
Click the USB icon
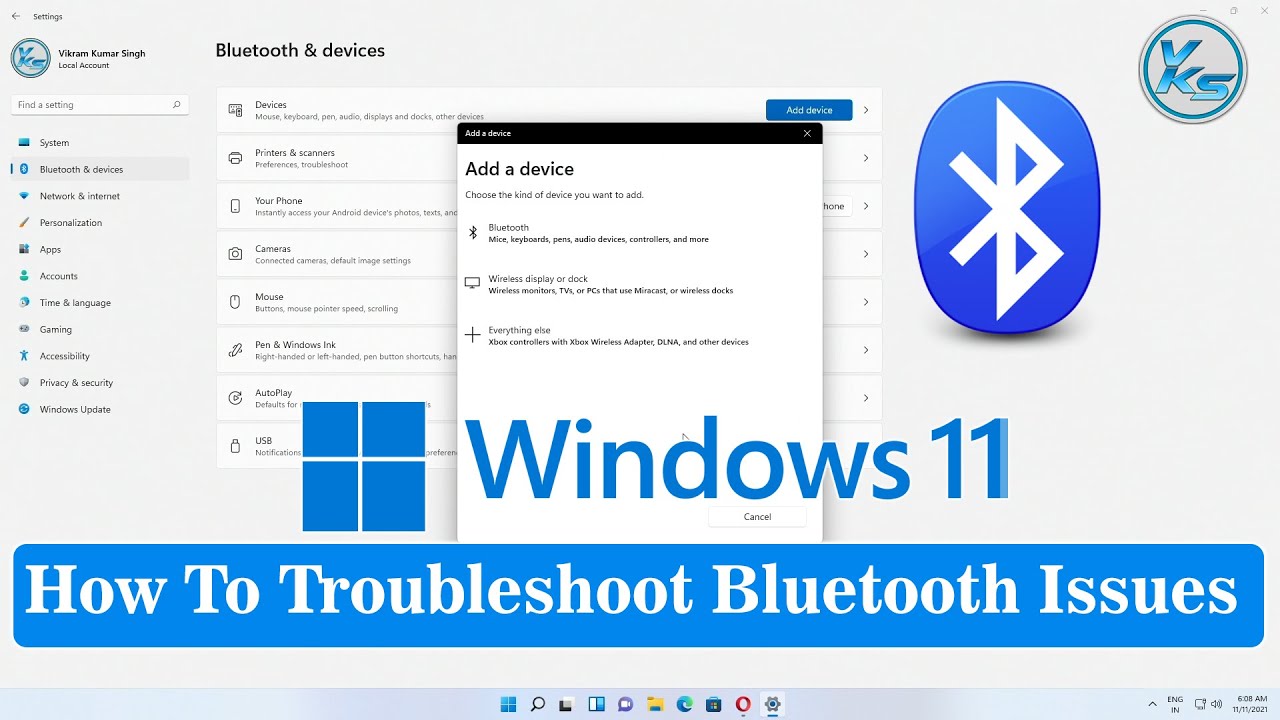click(x=235, y=446)
